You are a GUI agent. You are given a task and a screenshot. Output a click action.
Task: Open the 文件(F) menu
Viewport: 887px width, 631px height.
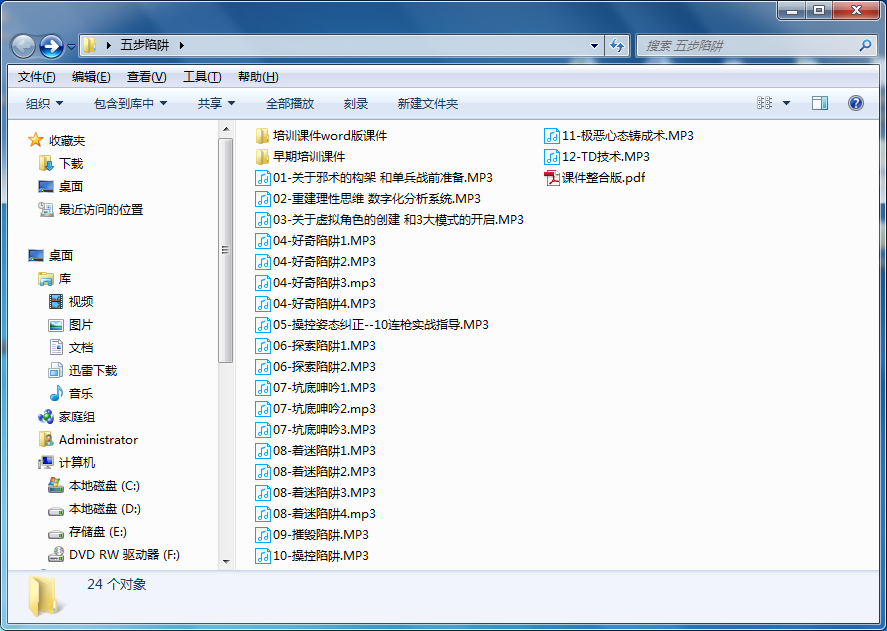(36, 76)
